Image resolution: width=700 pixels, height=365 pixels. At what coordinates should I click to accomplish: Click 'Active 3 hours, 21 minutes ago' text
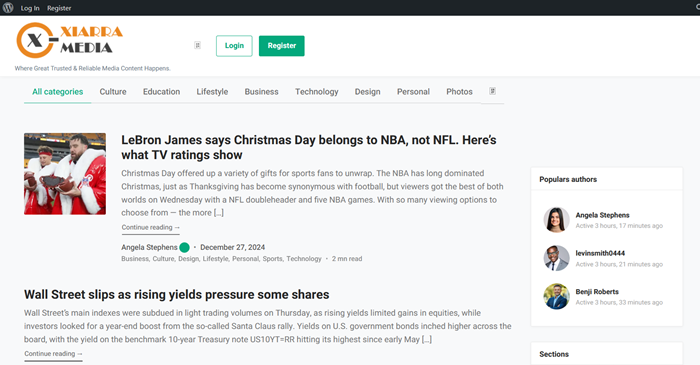click(x=619, y=264)
